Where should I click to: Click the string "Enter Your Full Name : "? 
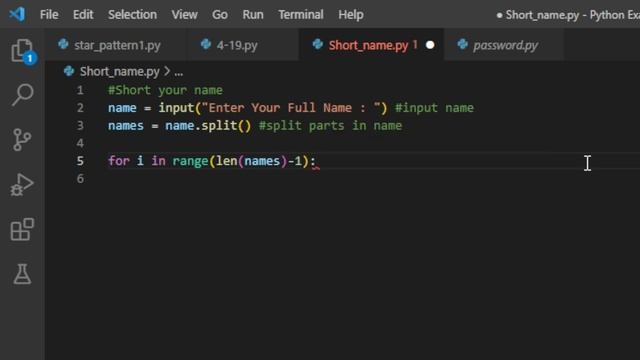pyautogui.click(x=291, y=108)
